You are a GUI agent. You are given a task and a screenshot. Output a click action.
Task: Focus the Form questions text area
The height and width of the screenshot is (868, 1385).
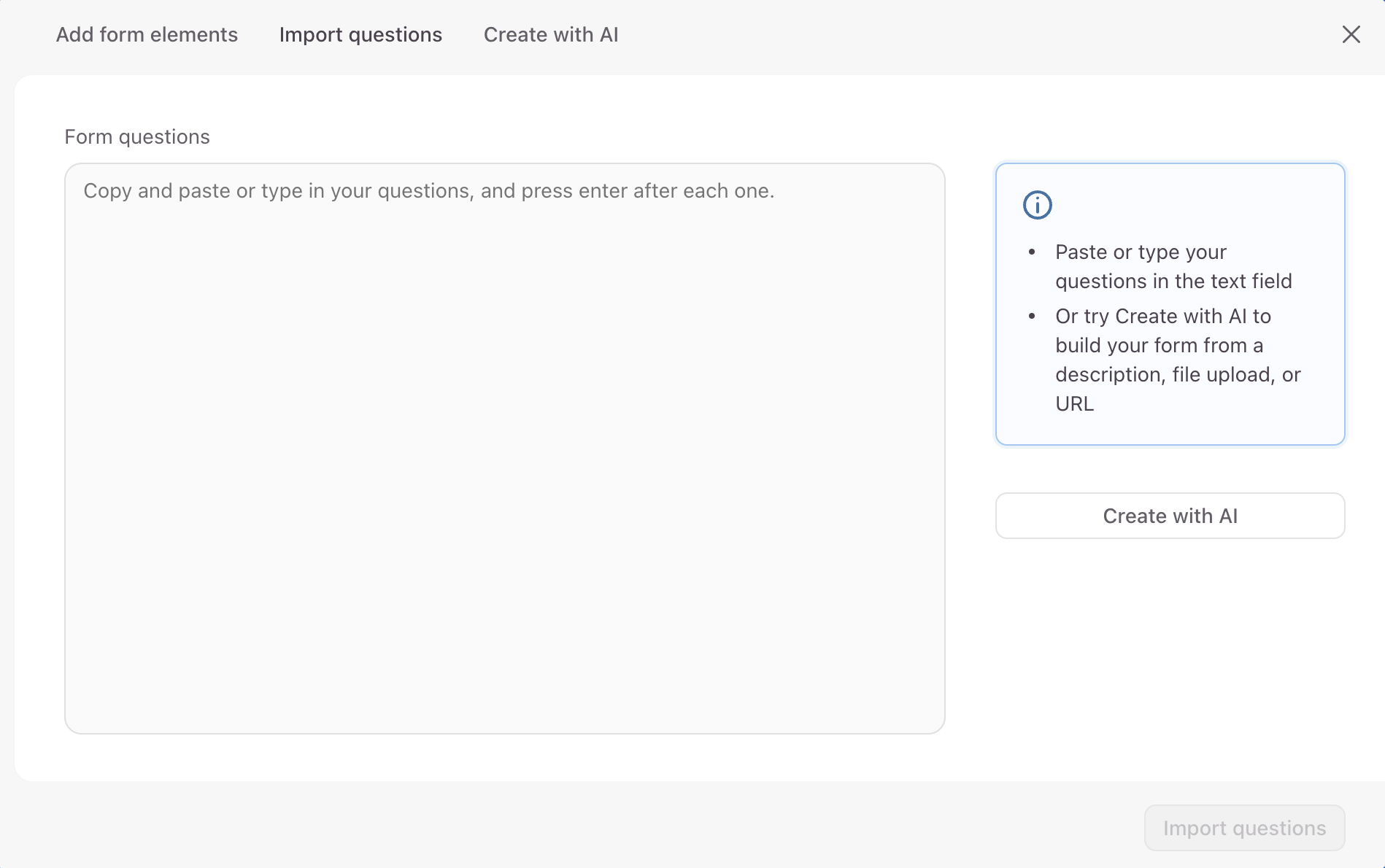505,448
